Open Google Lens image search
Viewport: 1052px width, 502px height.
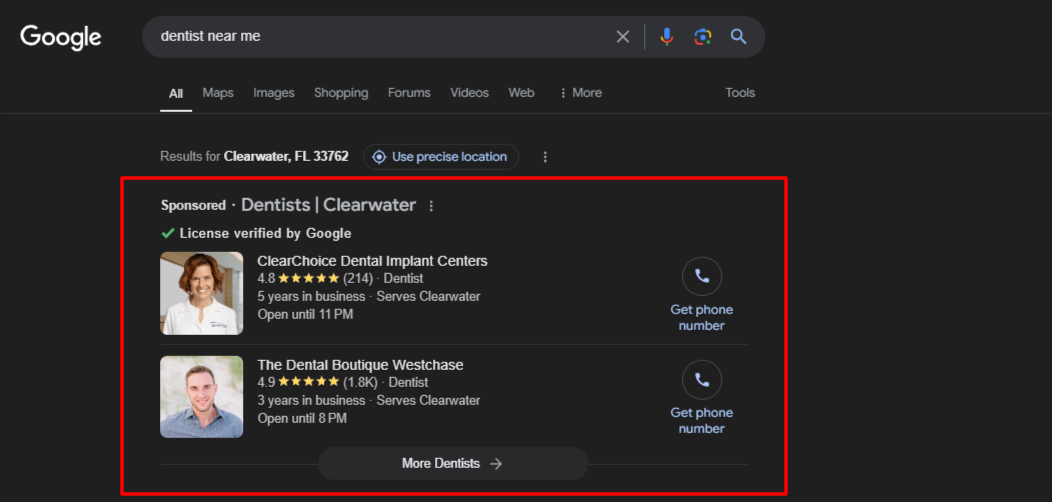click(x=702, y=37)
